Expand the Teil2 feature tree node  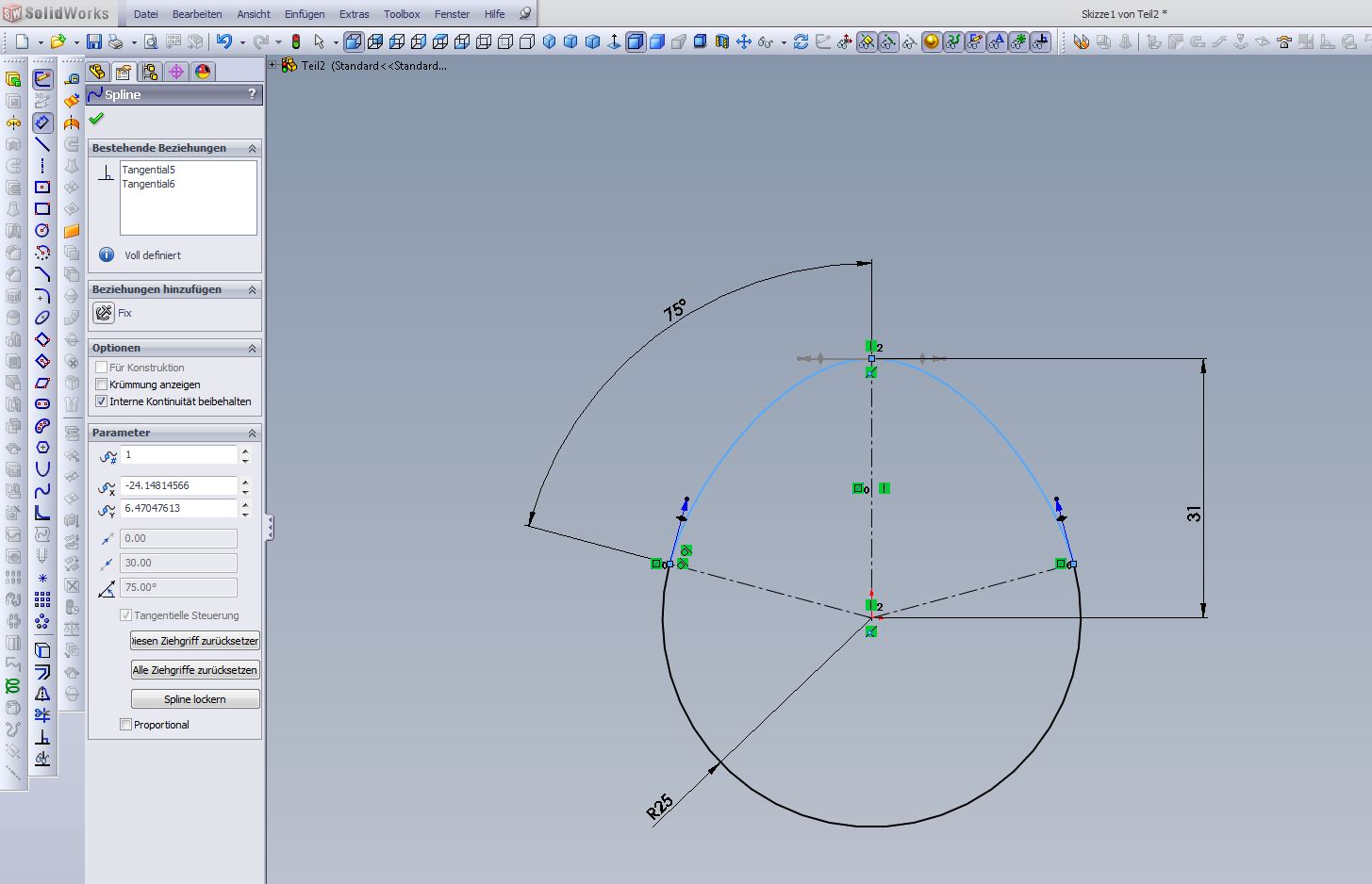tap(273, 66)
